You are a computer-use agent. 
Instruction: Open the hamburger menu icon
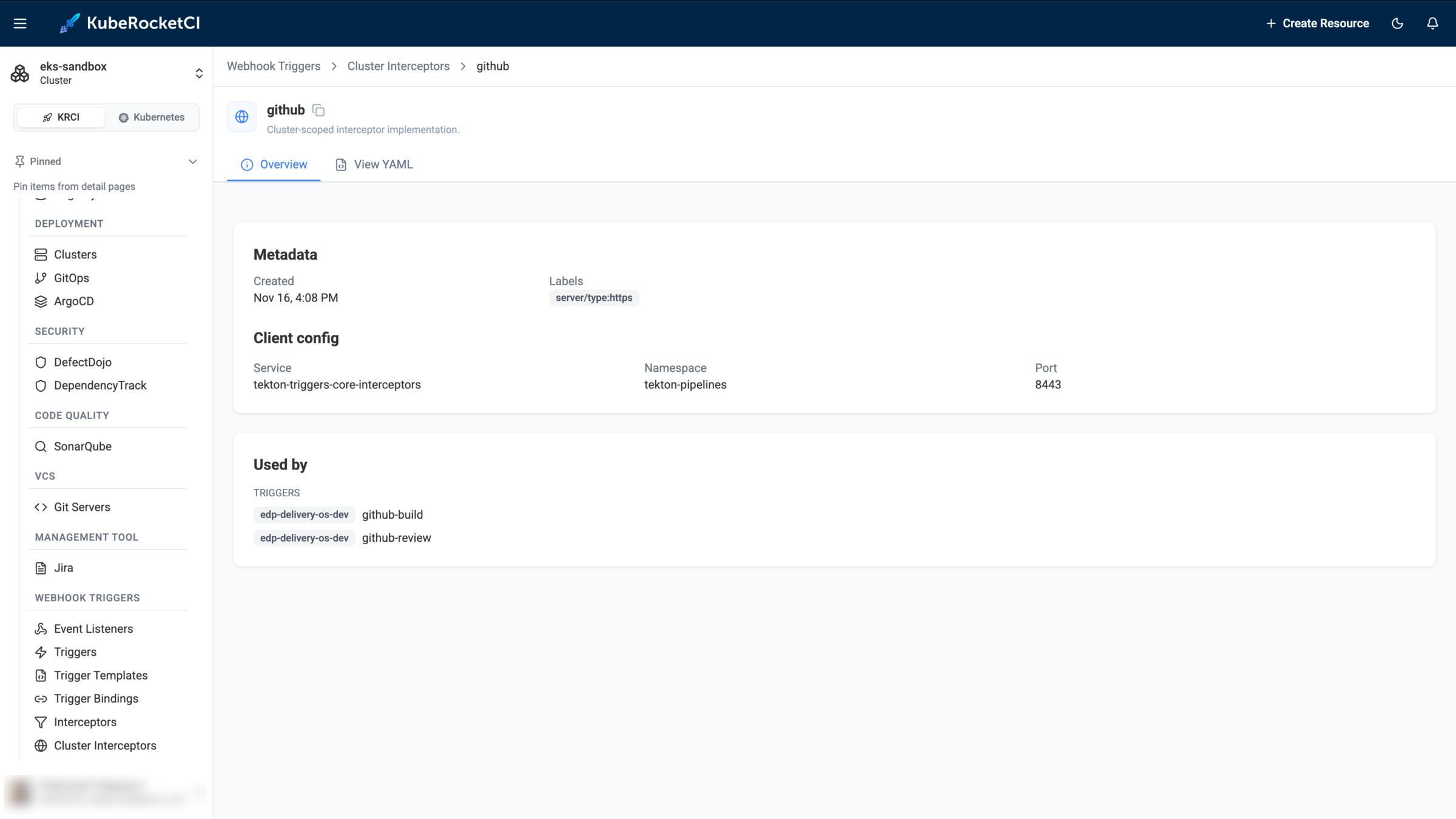click(20, 23)
